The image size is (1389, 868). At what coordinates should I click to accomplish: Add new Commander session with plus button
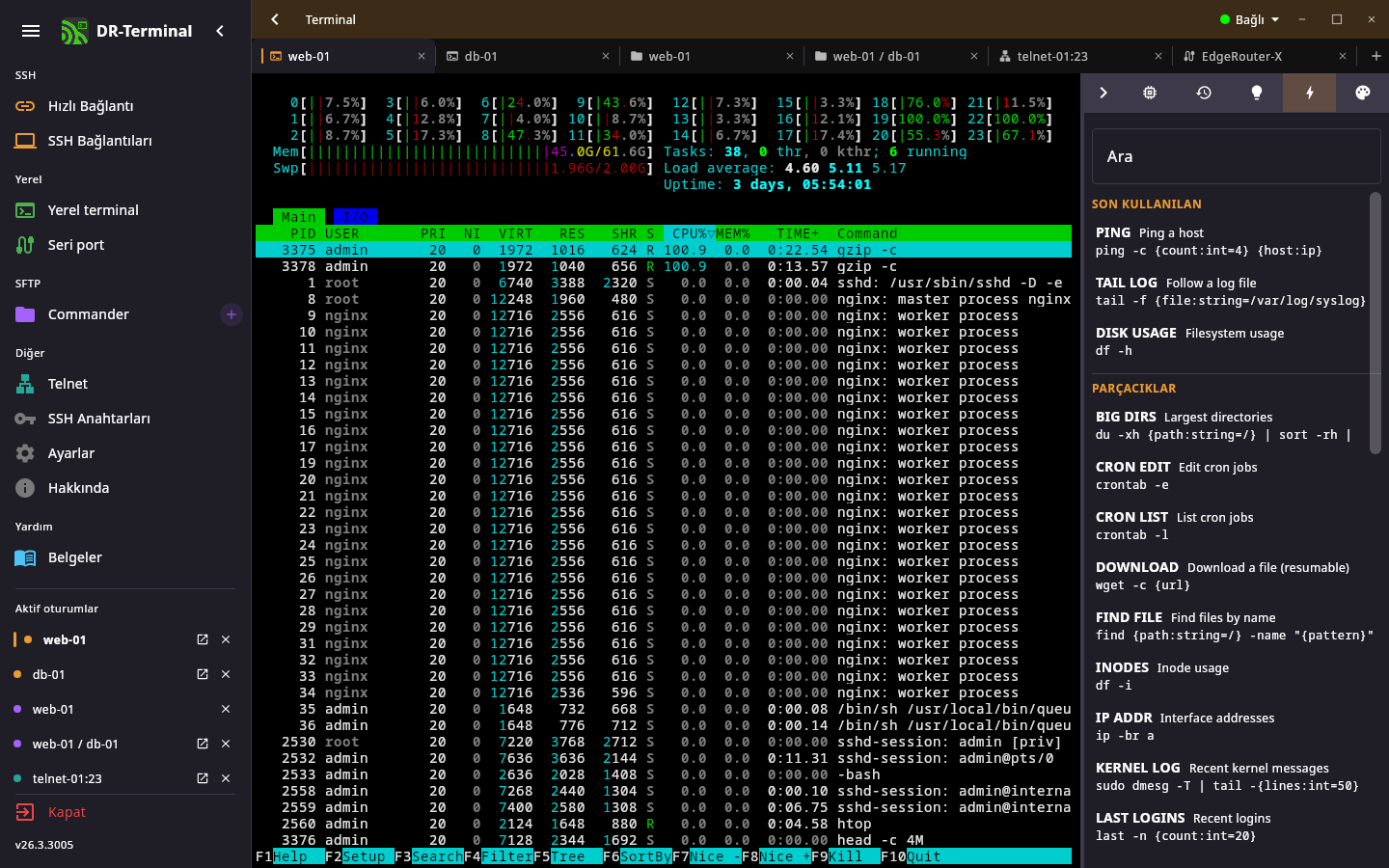[x=231, y=314]
